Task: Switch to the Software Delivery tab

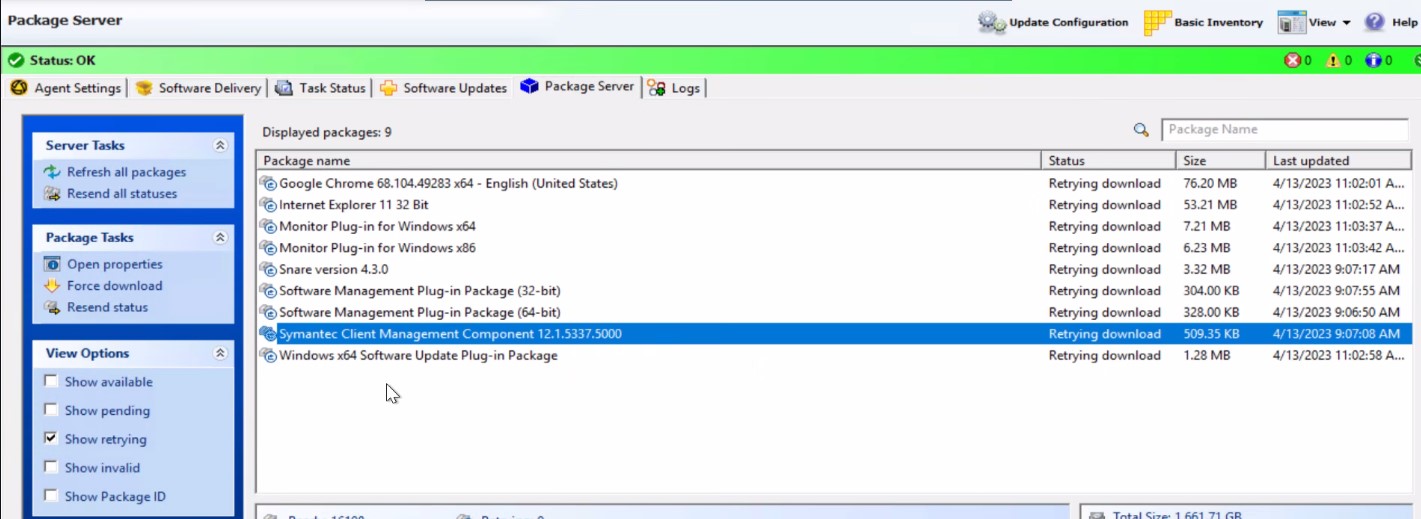Action: coord(198,88)
